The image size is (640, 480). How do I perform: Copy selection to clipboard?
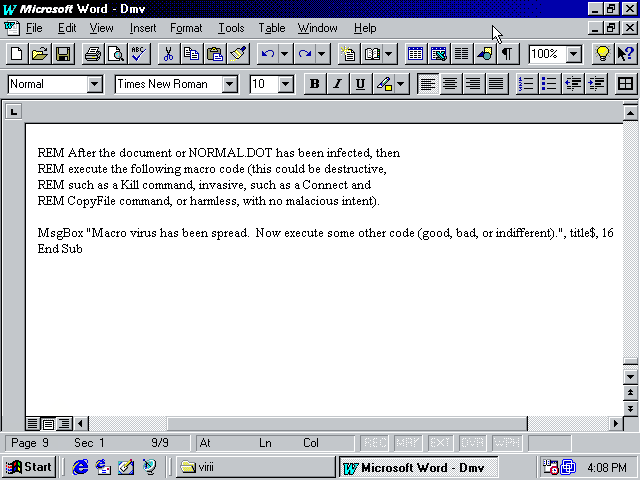click(191, 54)
